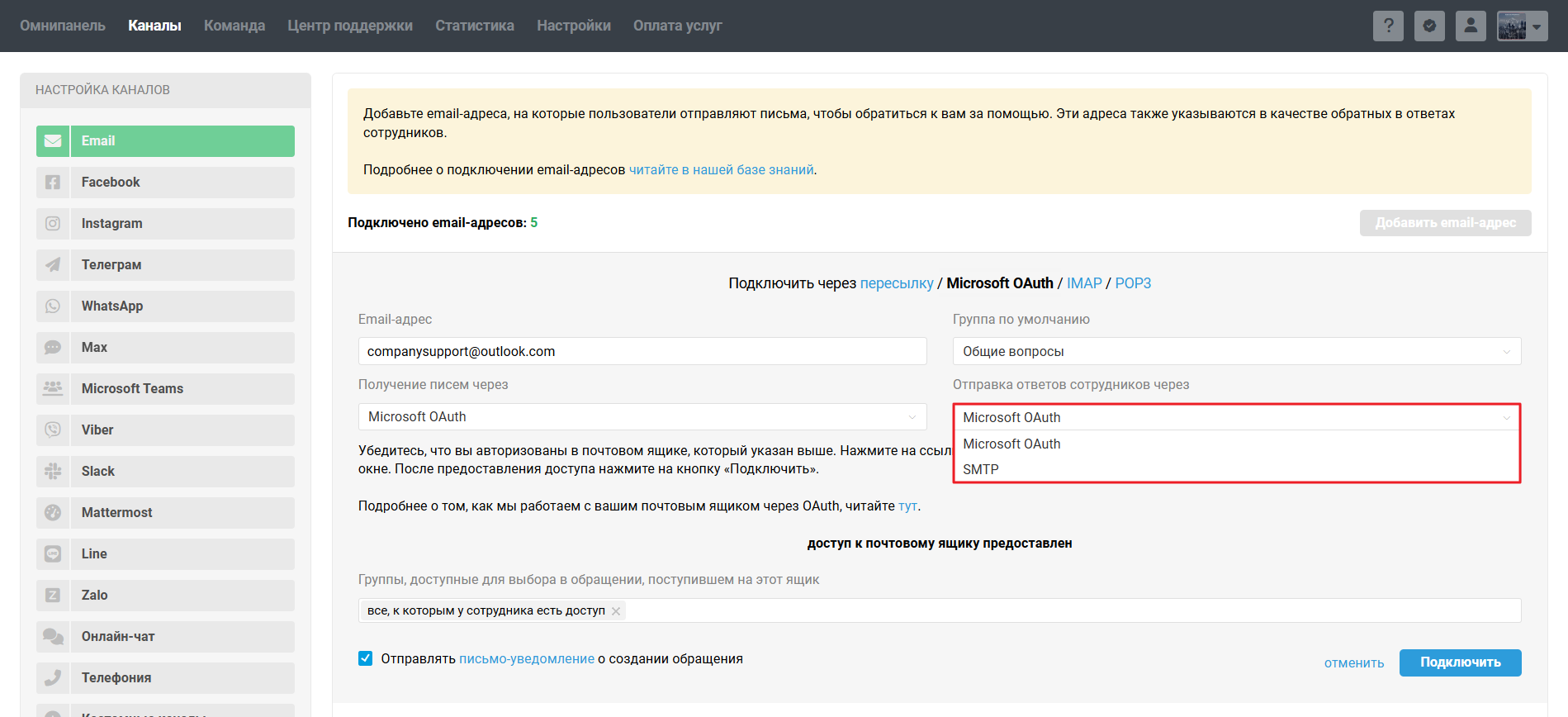Click the user profile icon in header
Screen dimensions: 1568x717
tap(1471, 26)
